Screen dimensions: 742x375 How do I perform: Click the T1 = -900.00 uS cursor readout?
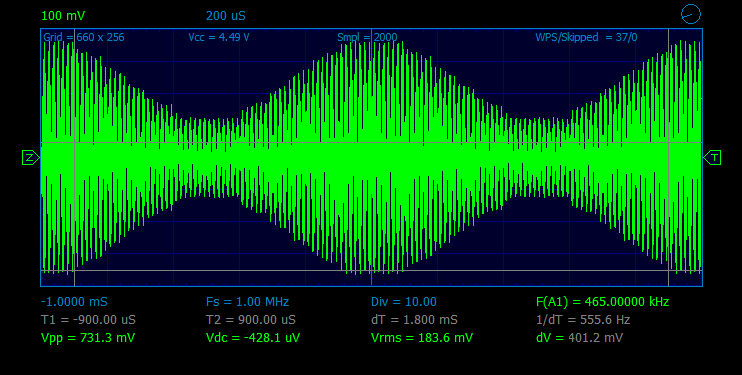(88, 320)
